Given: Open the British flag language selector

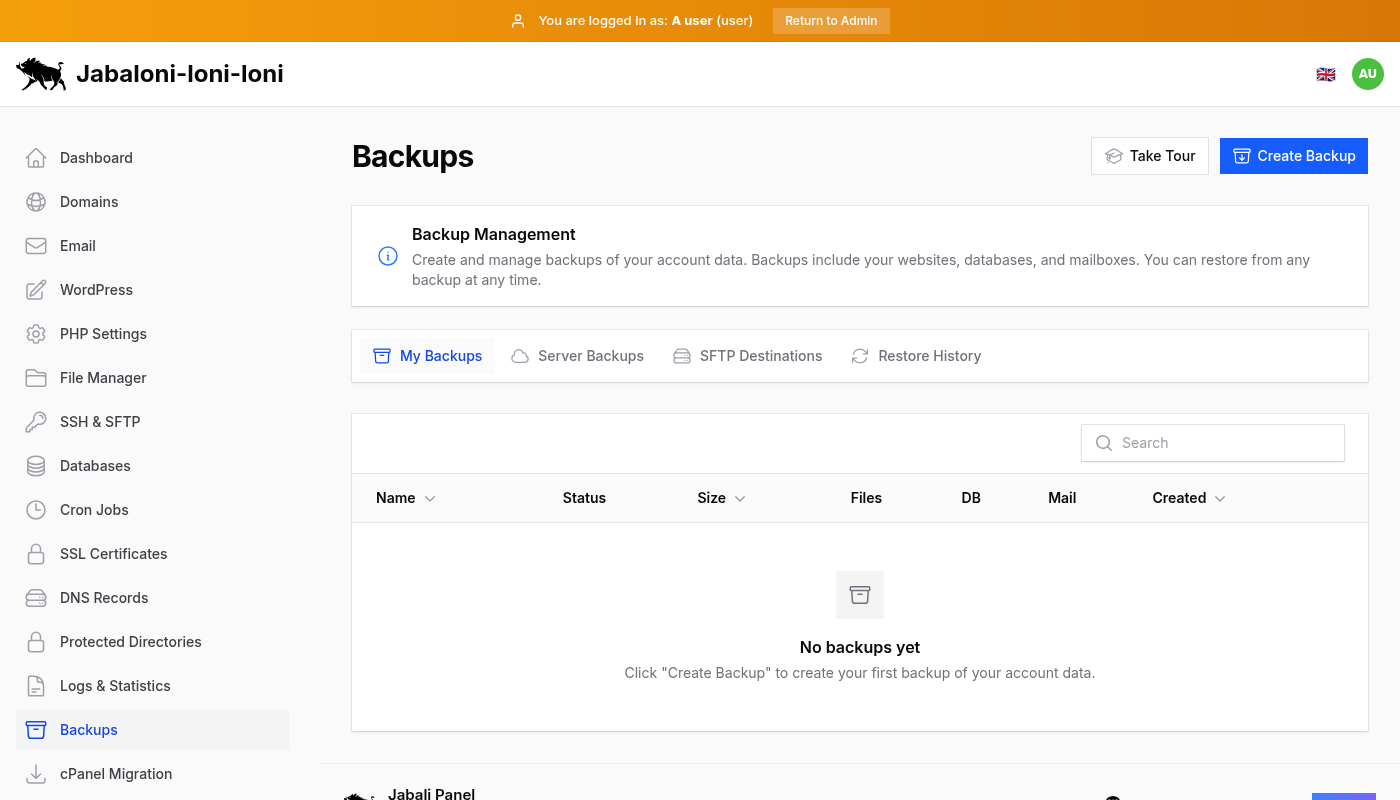Looking at the screenshot, I should click(1325, 73).
